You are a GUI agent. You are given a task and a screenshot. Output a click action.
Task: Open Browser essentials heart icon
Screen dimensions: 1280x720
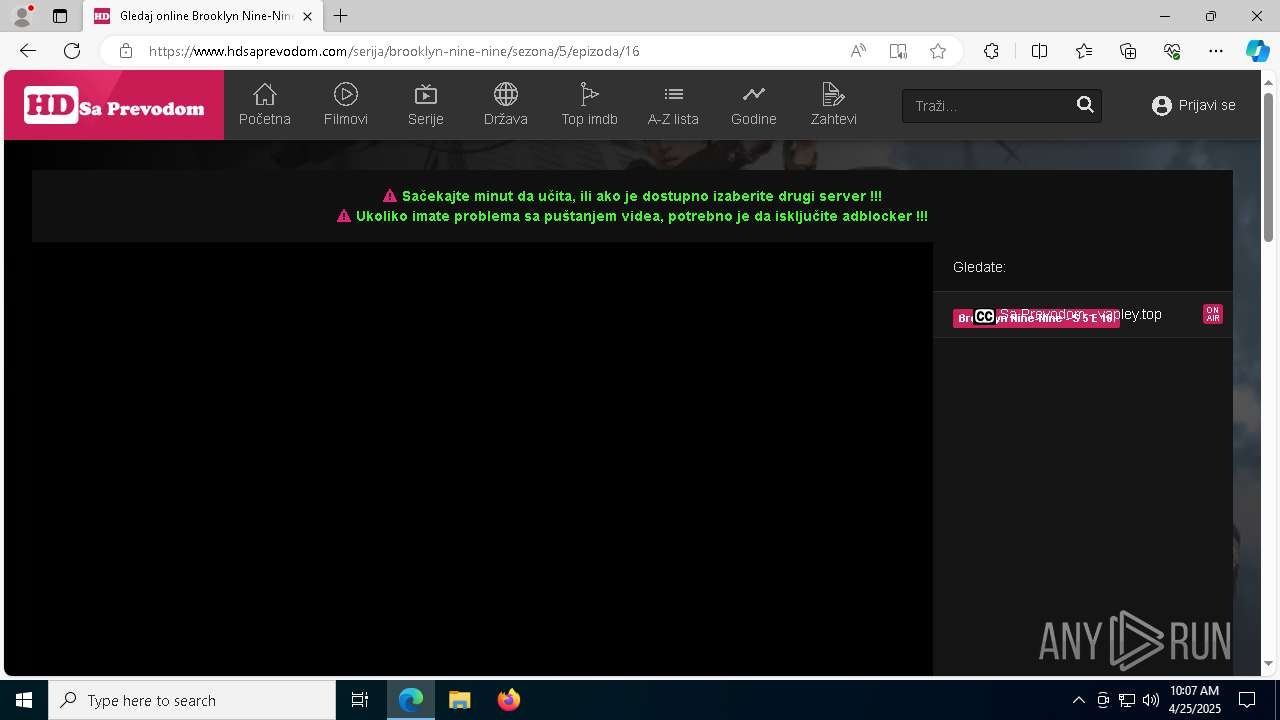tap(1172, 51)
